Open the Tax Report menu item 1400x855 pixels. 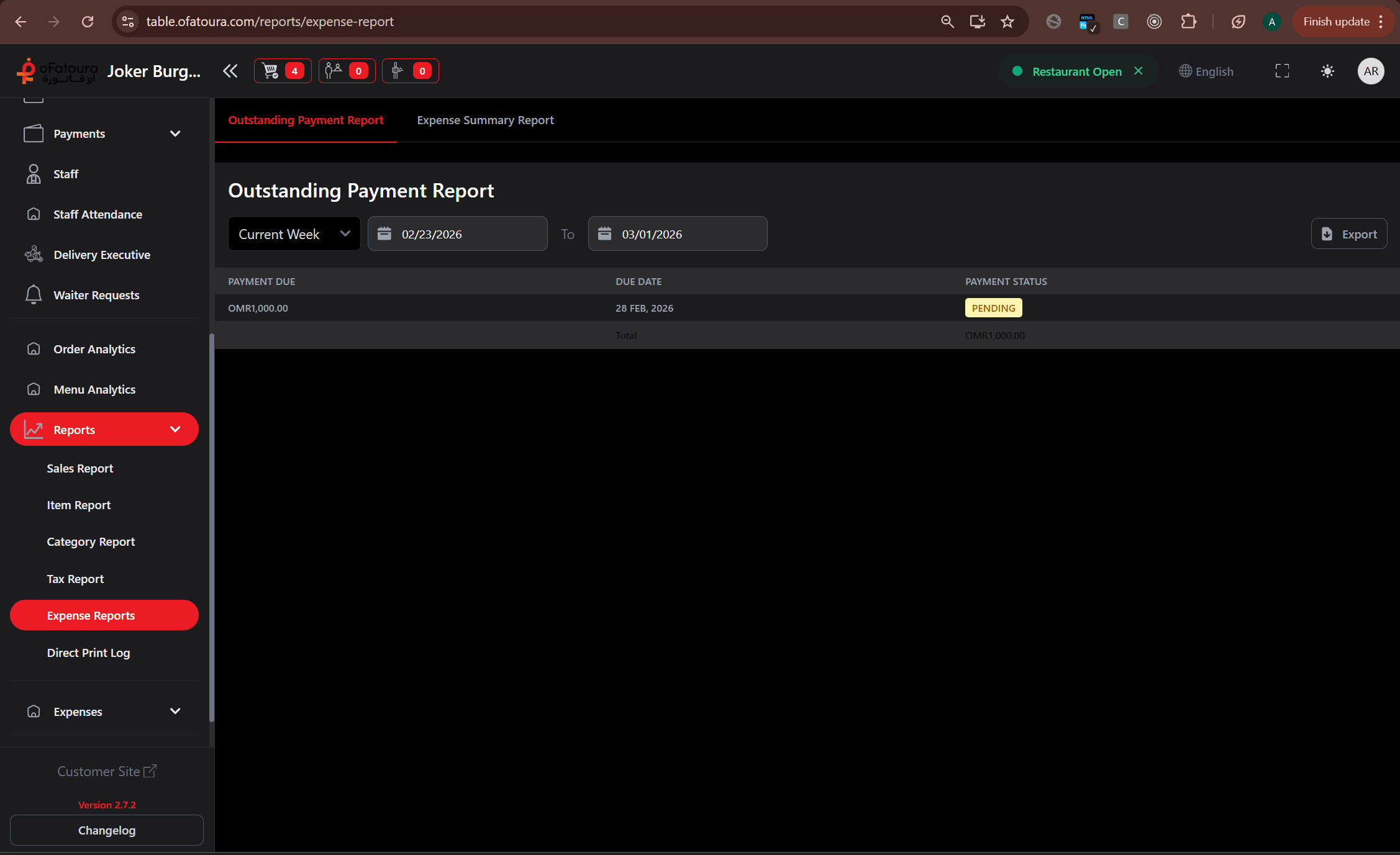pyautogui.click(x=75, y=578)
